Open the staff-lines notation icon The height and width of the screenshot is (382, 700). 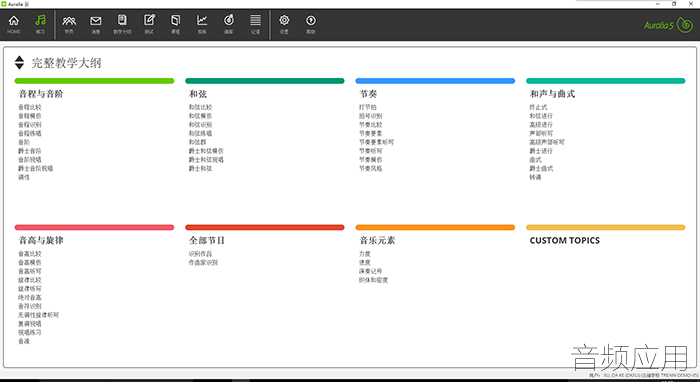click(255, 24)
